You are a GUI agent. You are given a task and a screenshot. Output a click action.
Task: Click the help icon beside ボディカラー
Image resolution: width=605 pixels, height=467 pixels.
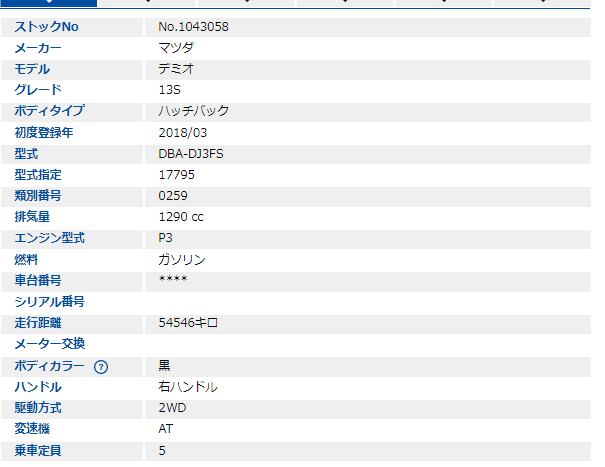(101, 366)
